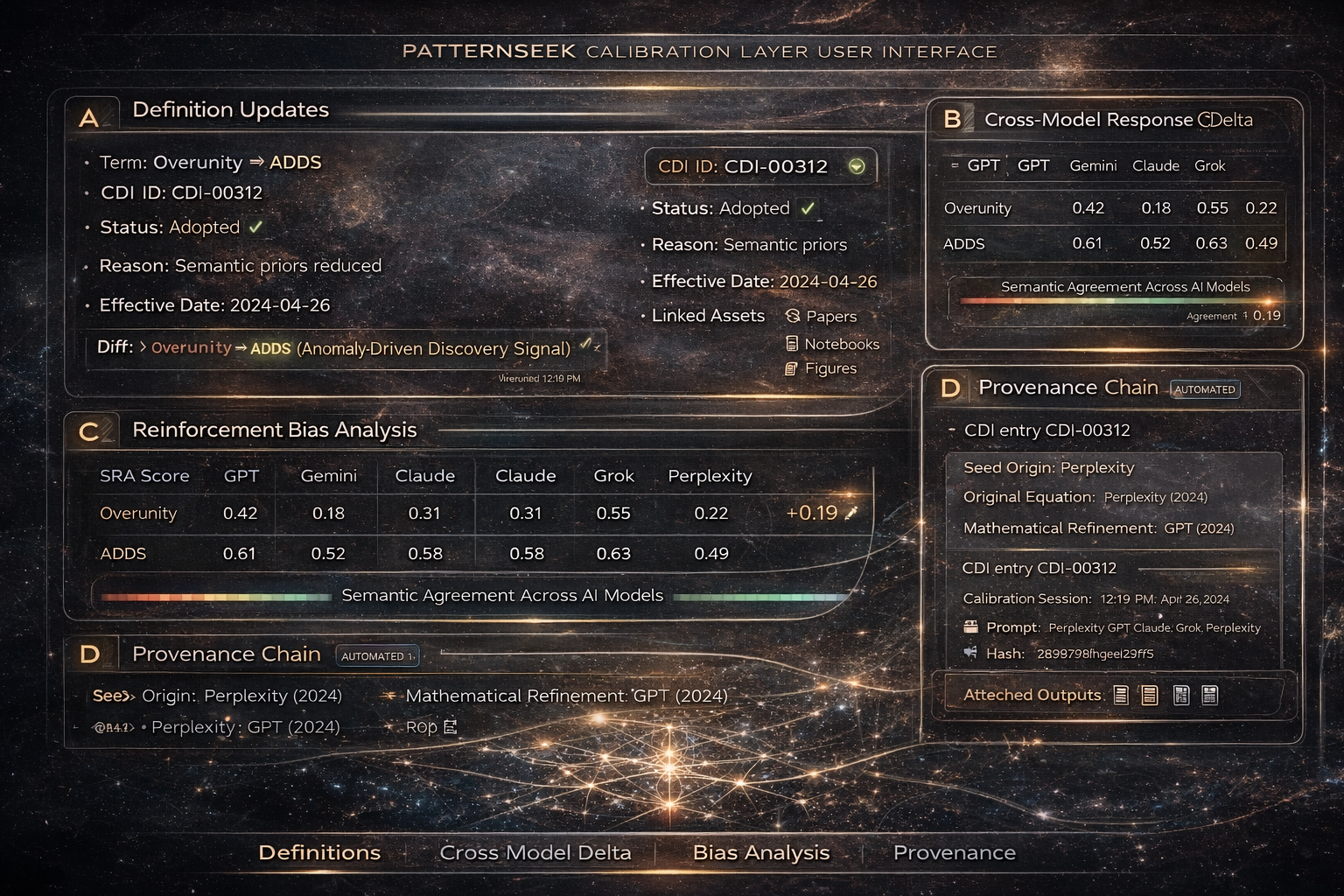
Task: Click the Rop export icon in Provenance Chain
Action: 448,726
